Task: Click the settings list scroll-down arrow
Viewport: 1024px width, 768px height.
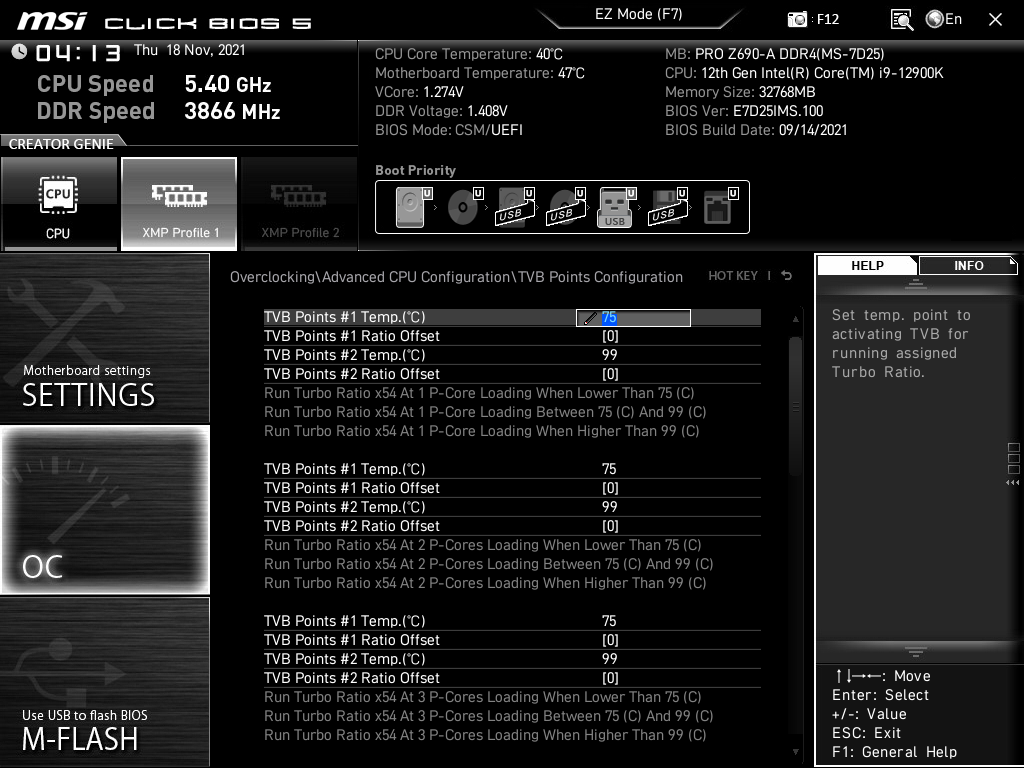Action: pos(795,752)
